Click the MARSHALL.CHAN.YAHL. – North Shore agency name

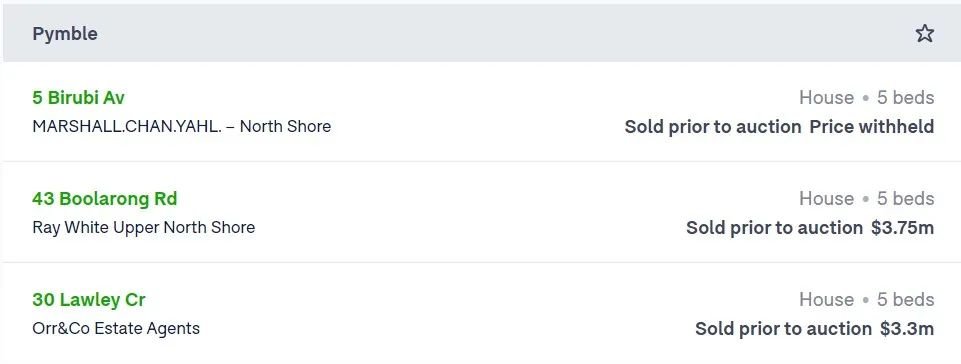181,126
